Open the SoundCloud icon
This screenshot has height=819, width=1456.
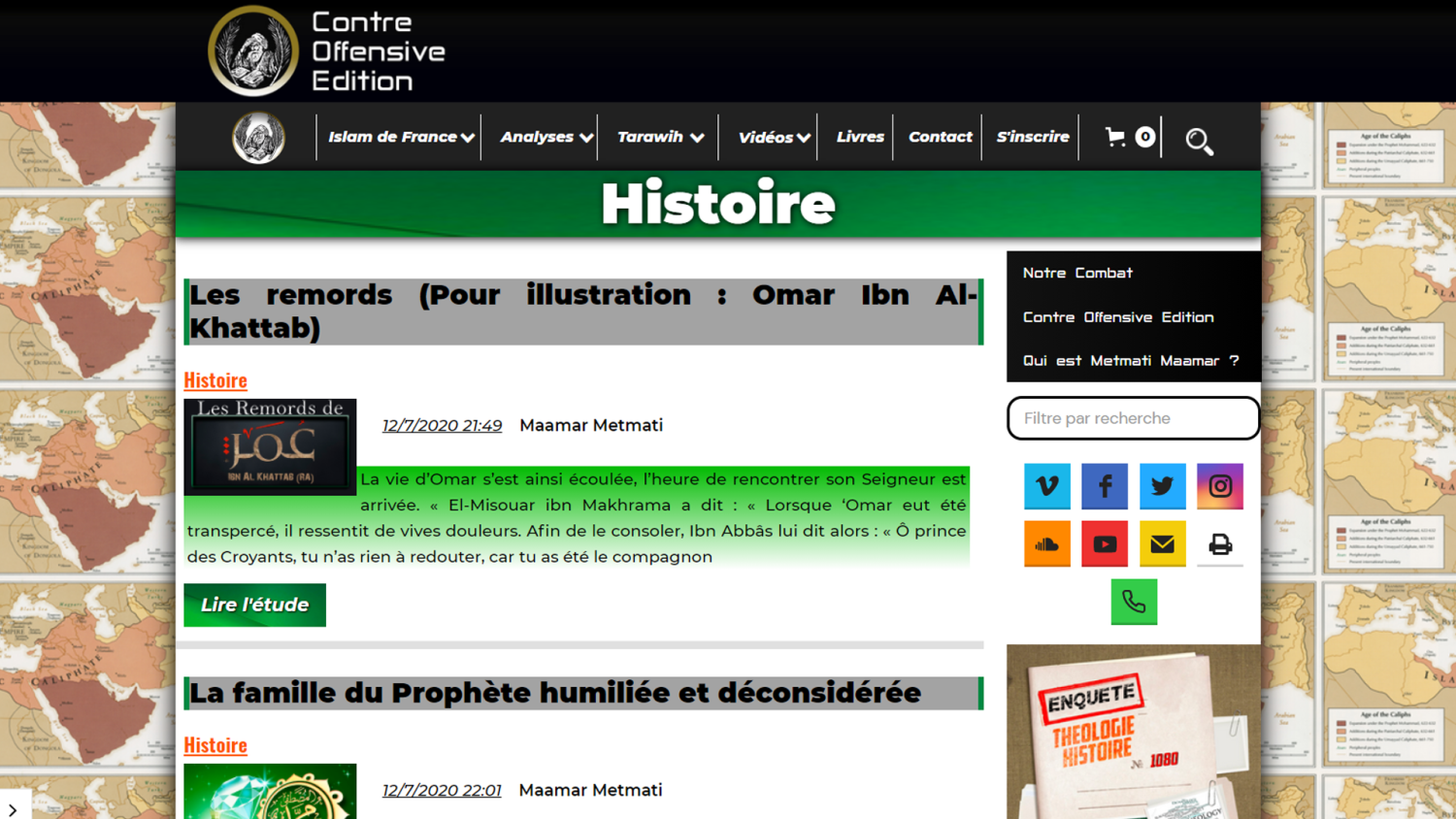pyautogui.click(x=1046, y=544)
